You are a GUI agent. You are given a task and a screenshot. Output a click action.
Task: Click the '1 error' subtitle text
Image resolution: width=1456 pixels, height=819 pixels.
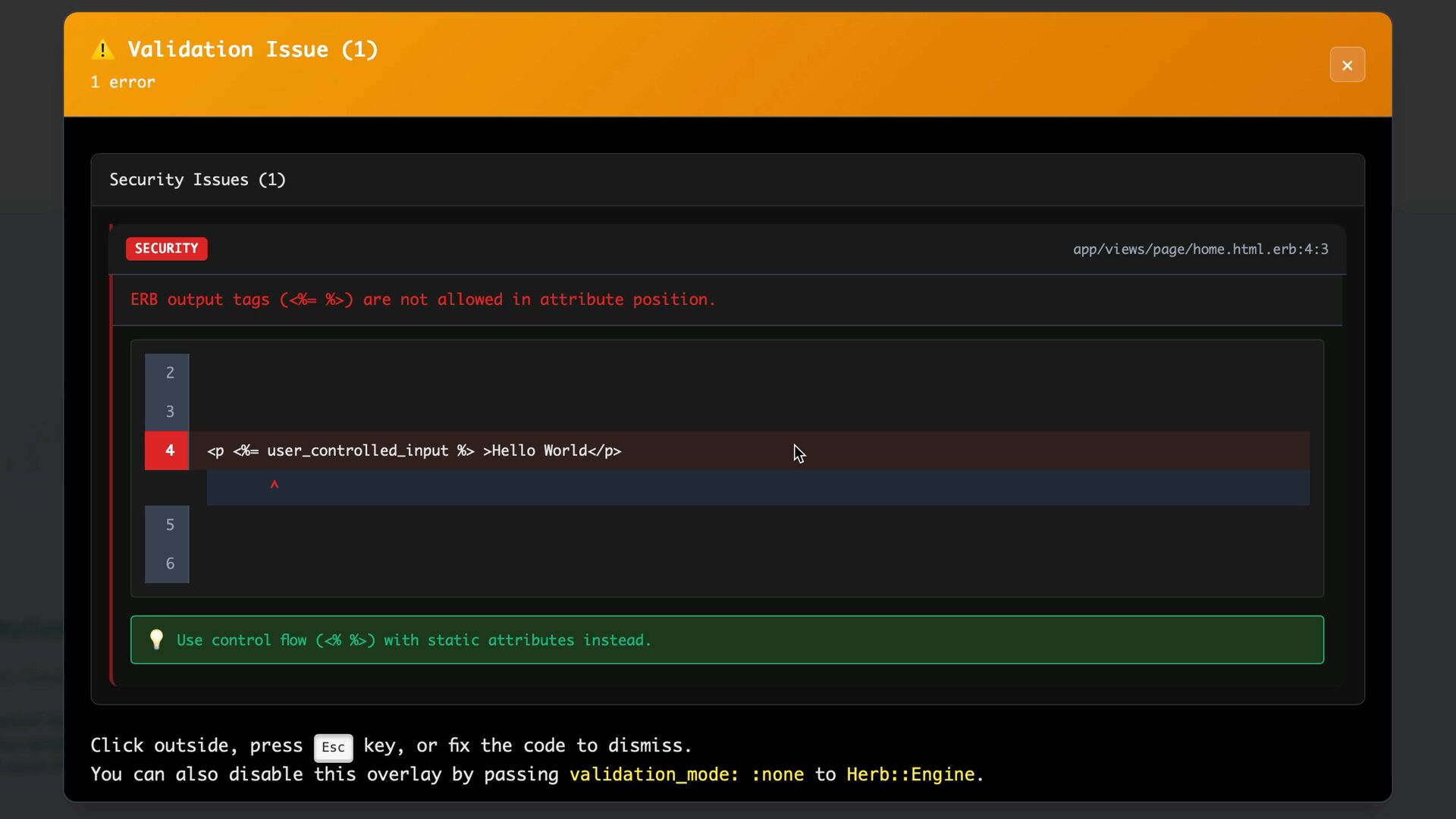[x=123, y=82]
